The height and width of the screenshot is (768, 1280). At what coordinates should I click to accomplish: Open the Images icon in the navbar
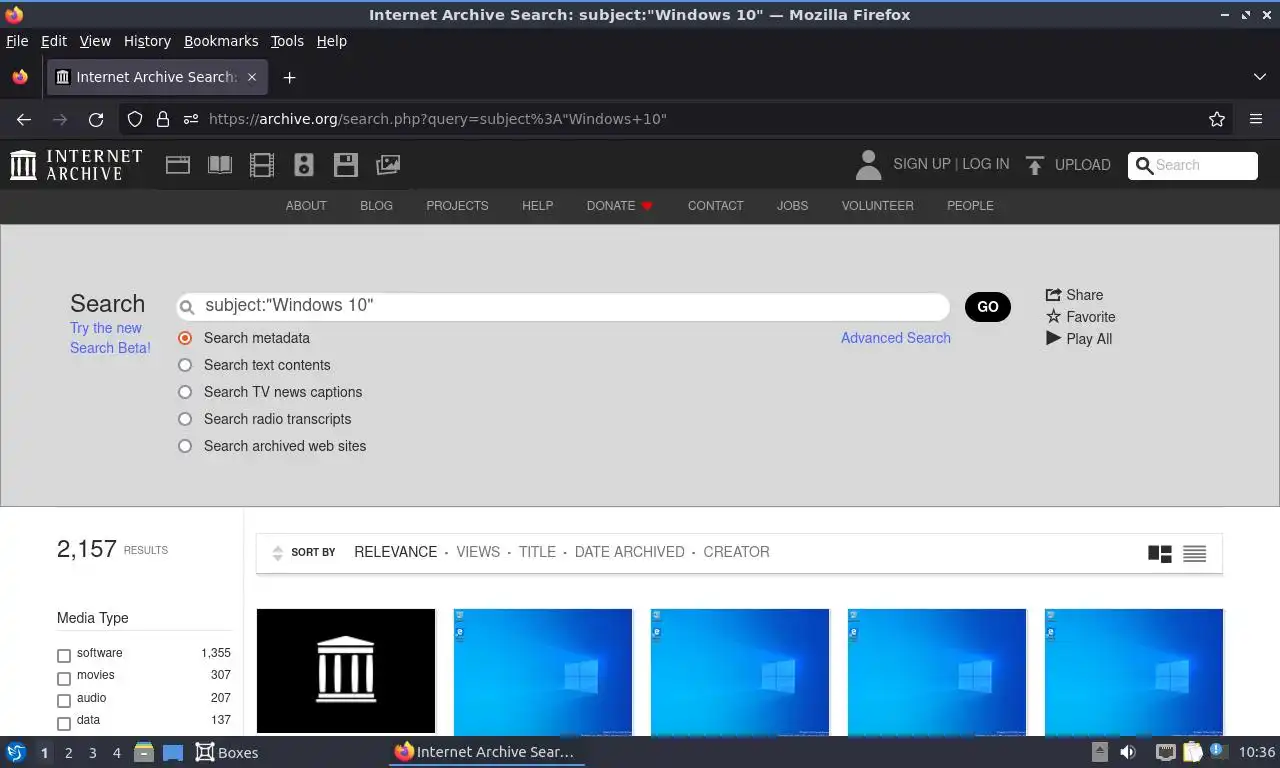click(x=388, y=165)
